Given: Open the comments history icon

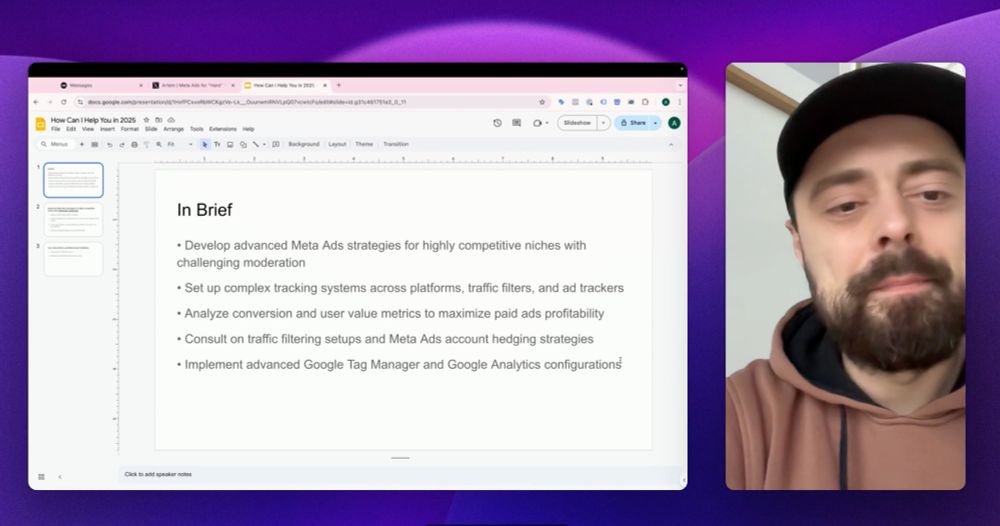Looking at the screenshot, I should [x=517, y=122].
